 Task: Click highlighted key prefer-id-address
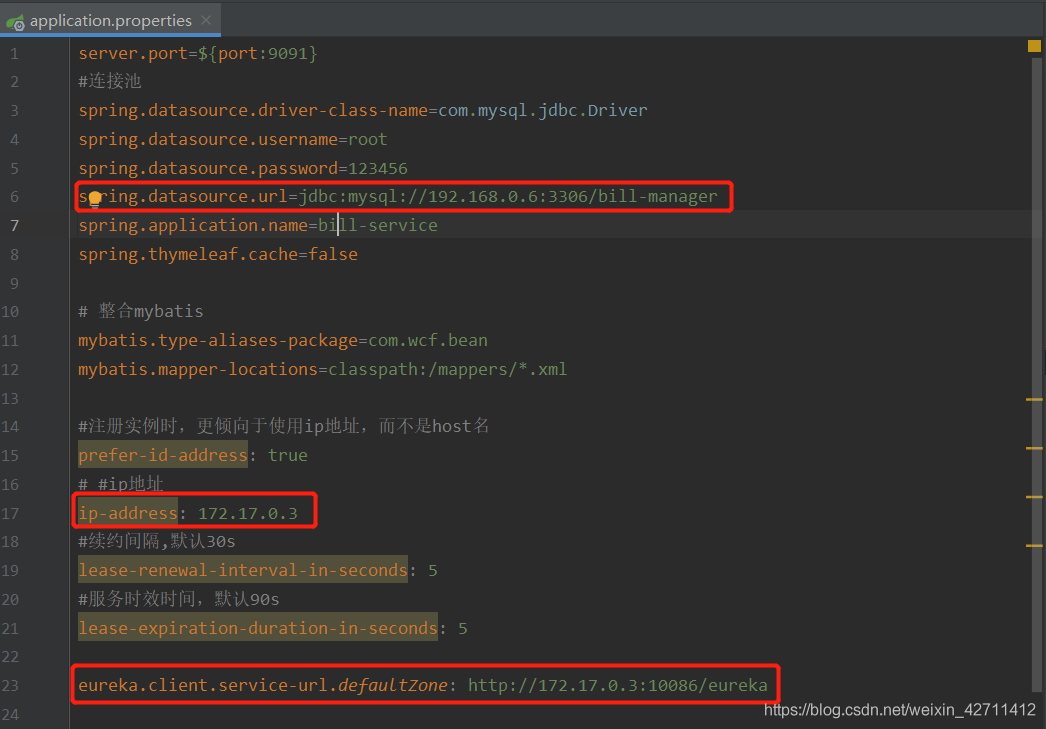tap(163, 456)
